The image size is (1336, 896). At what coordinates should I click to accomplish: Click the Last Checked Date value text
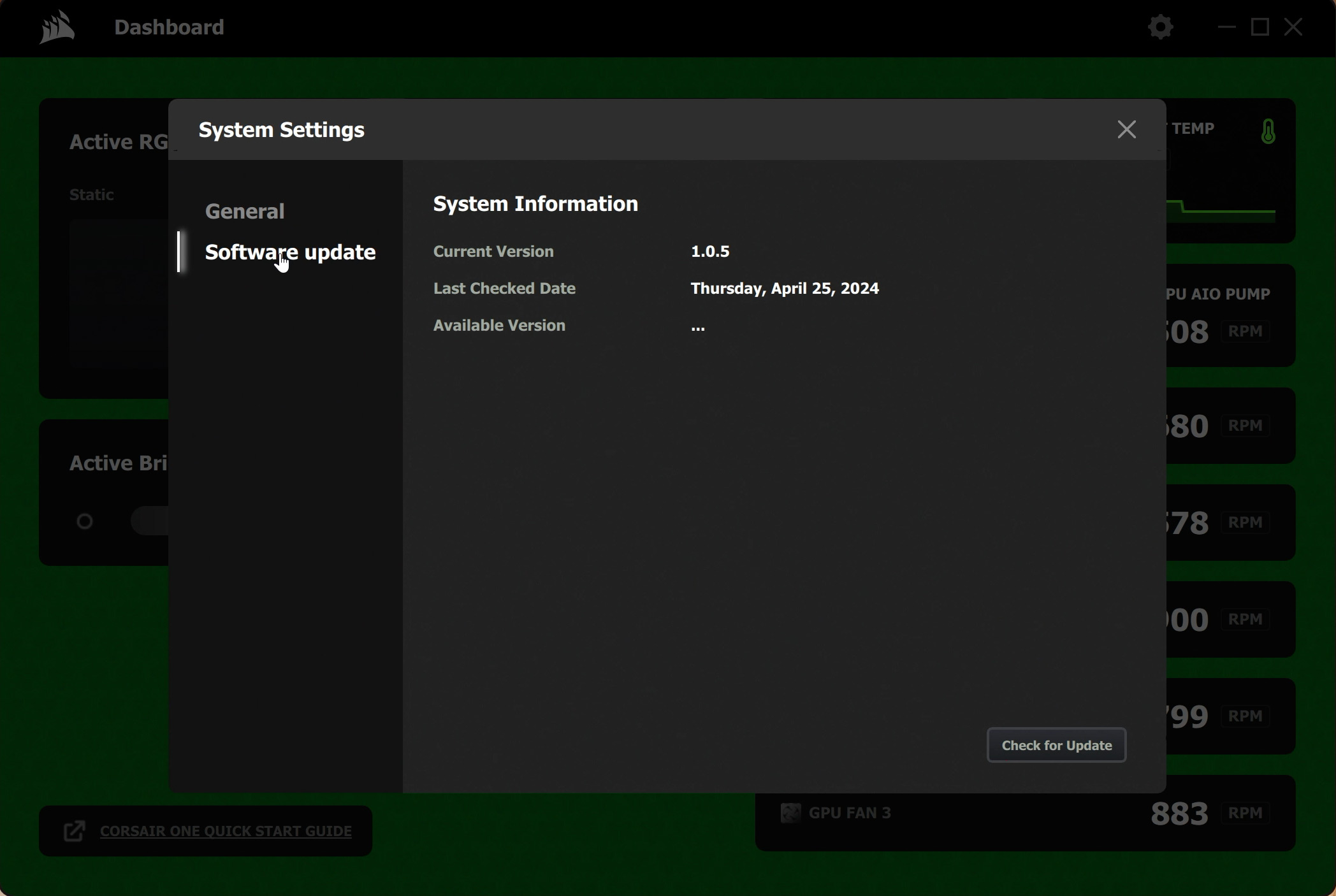(x=785, y=289)
